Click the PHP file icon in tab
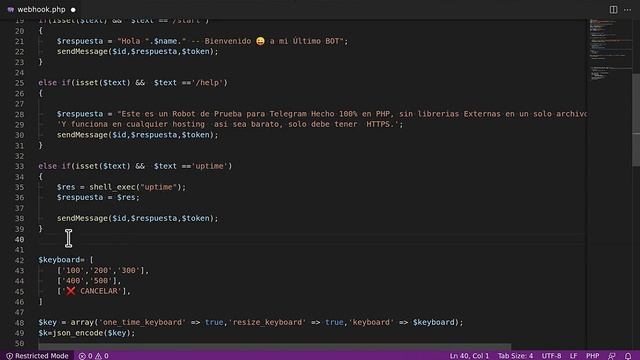Viewport: 640px width, 360px height. [x=11, y=9]
